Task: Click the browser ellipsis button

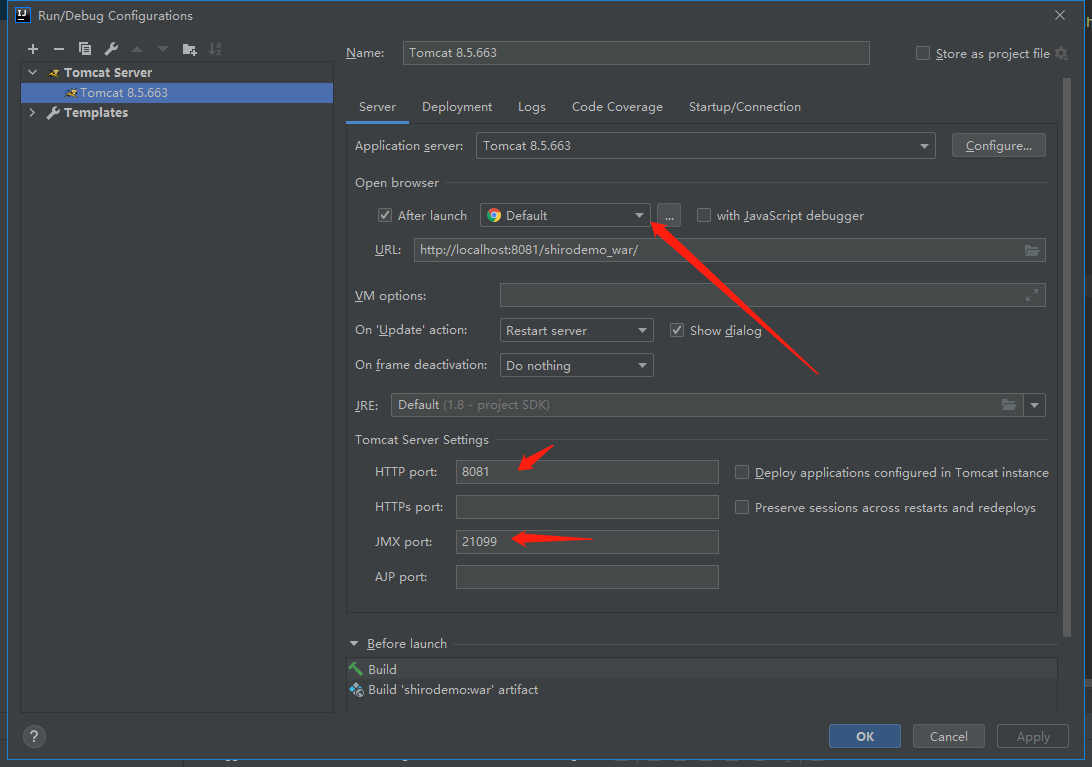Action: click(669, 215)
